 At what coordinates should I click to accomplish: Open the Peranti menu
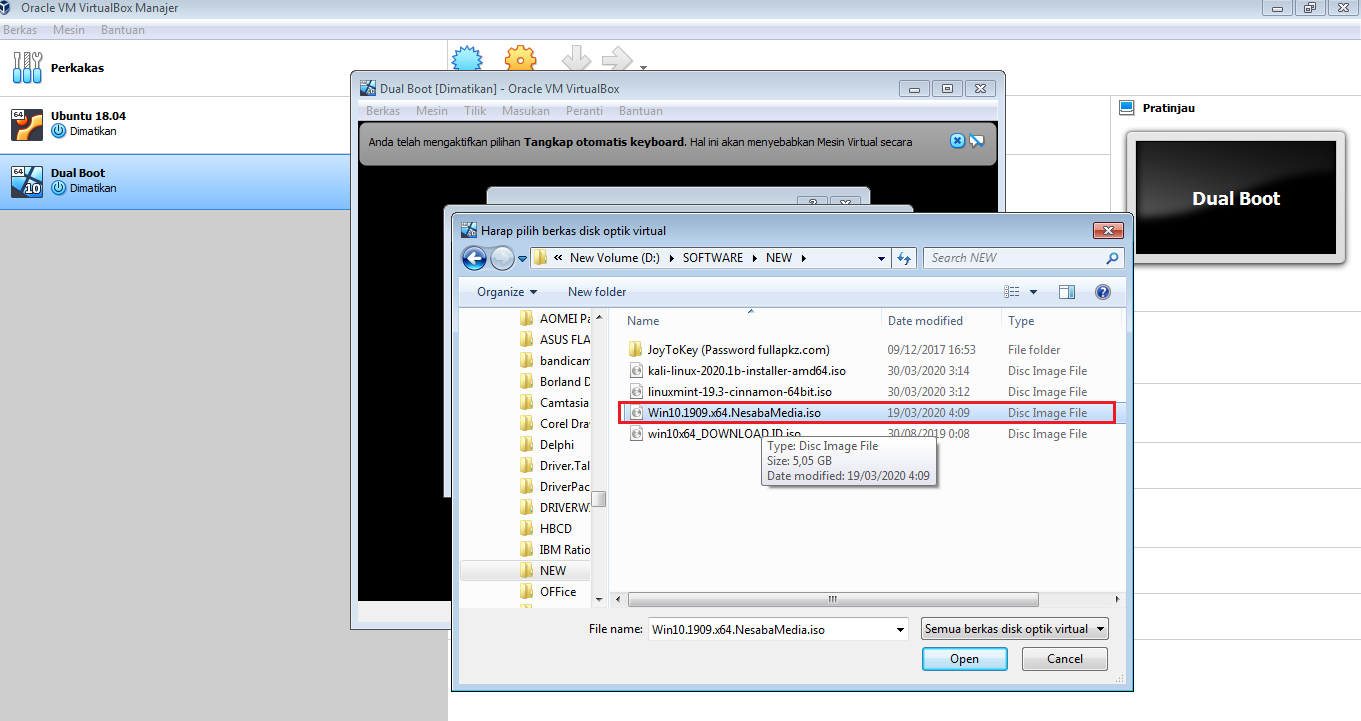click(x=584, y=110)
